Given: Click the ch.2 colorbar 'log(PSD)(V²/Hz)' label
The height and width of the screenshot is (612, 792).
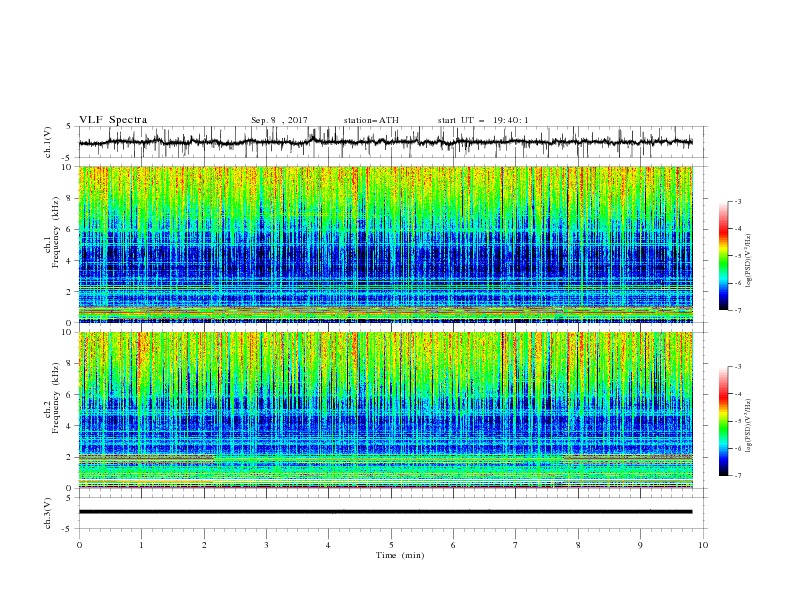Looking at the screenshot, I should tap(748, 425).
